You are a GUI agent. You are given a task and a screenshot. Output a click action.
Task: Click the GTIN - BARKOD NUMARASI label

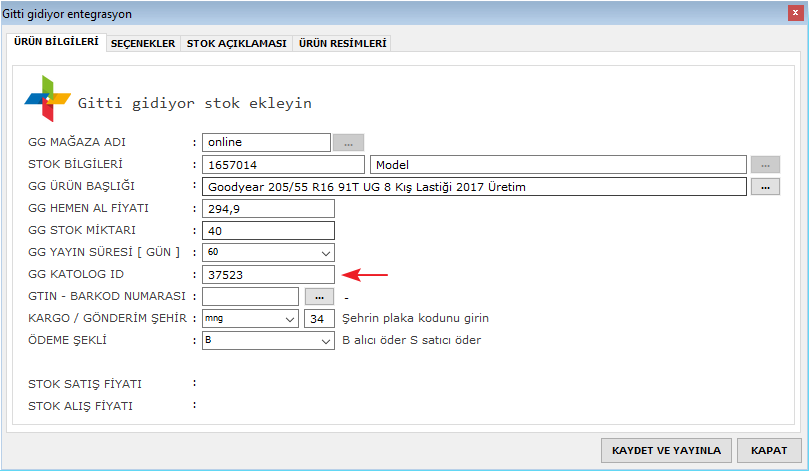tap(107, 296)
